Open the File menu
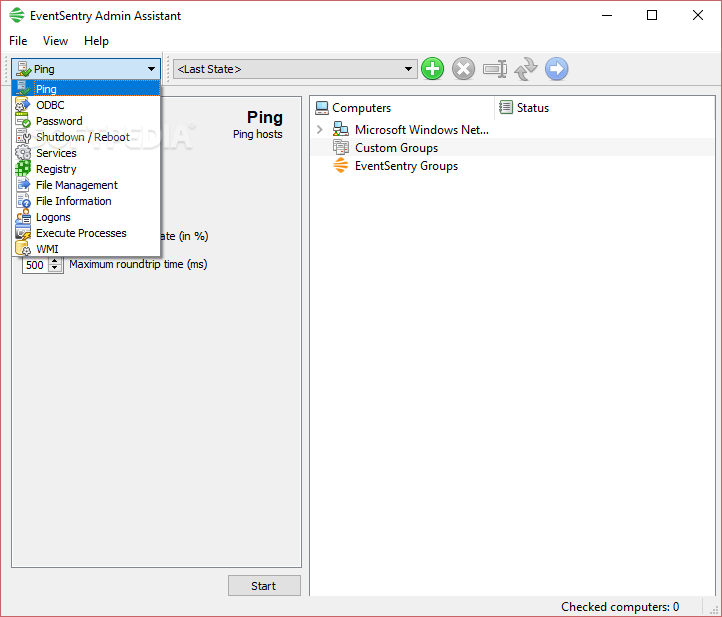Screen dimensions: 722x617 pyautogui.click(x=18, y=41)
